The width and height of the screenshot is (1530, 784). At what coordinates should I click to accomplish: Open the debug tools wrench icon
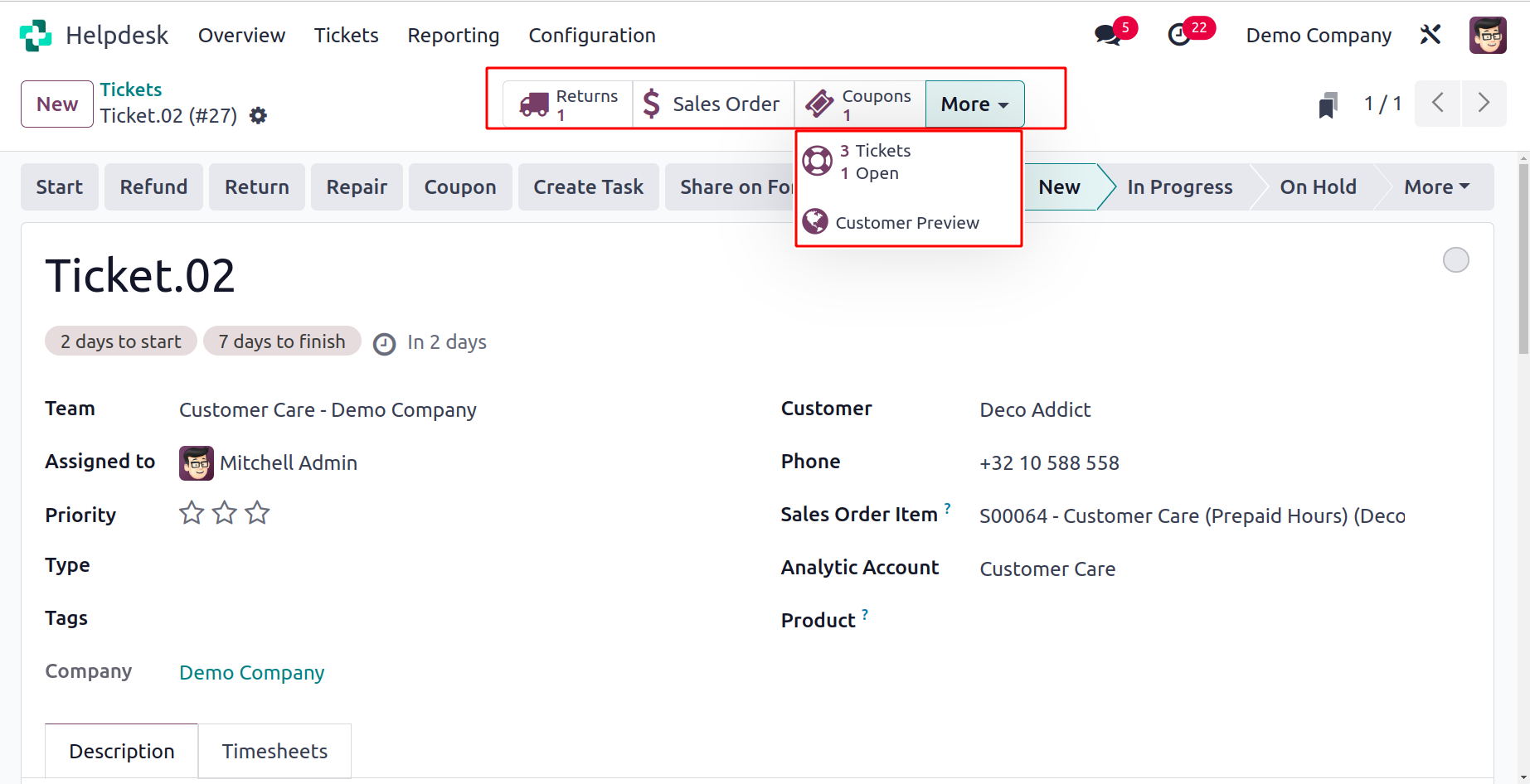[x=1430, y=35]
